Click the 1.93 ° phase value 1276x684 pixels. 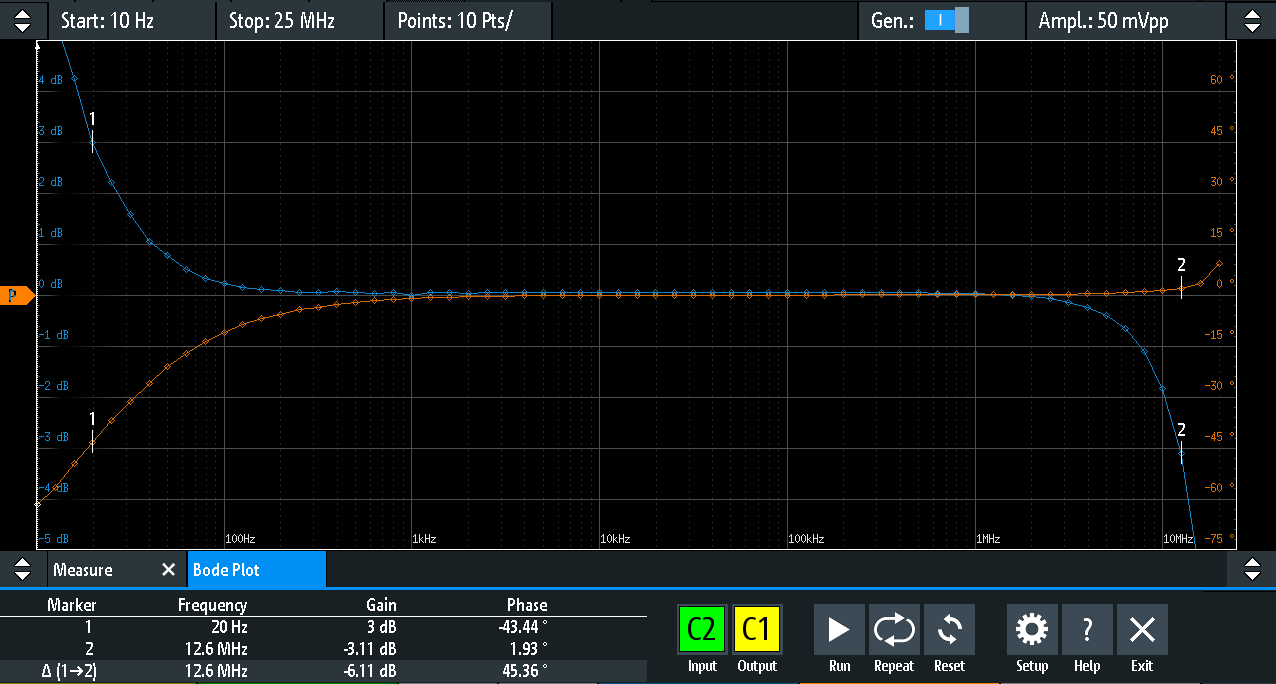pos(528,649)
